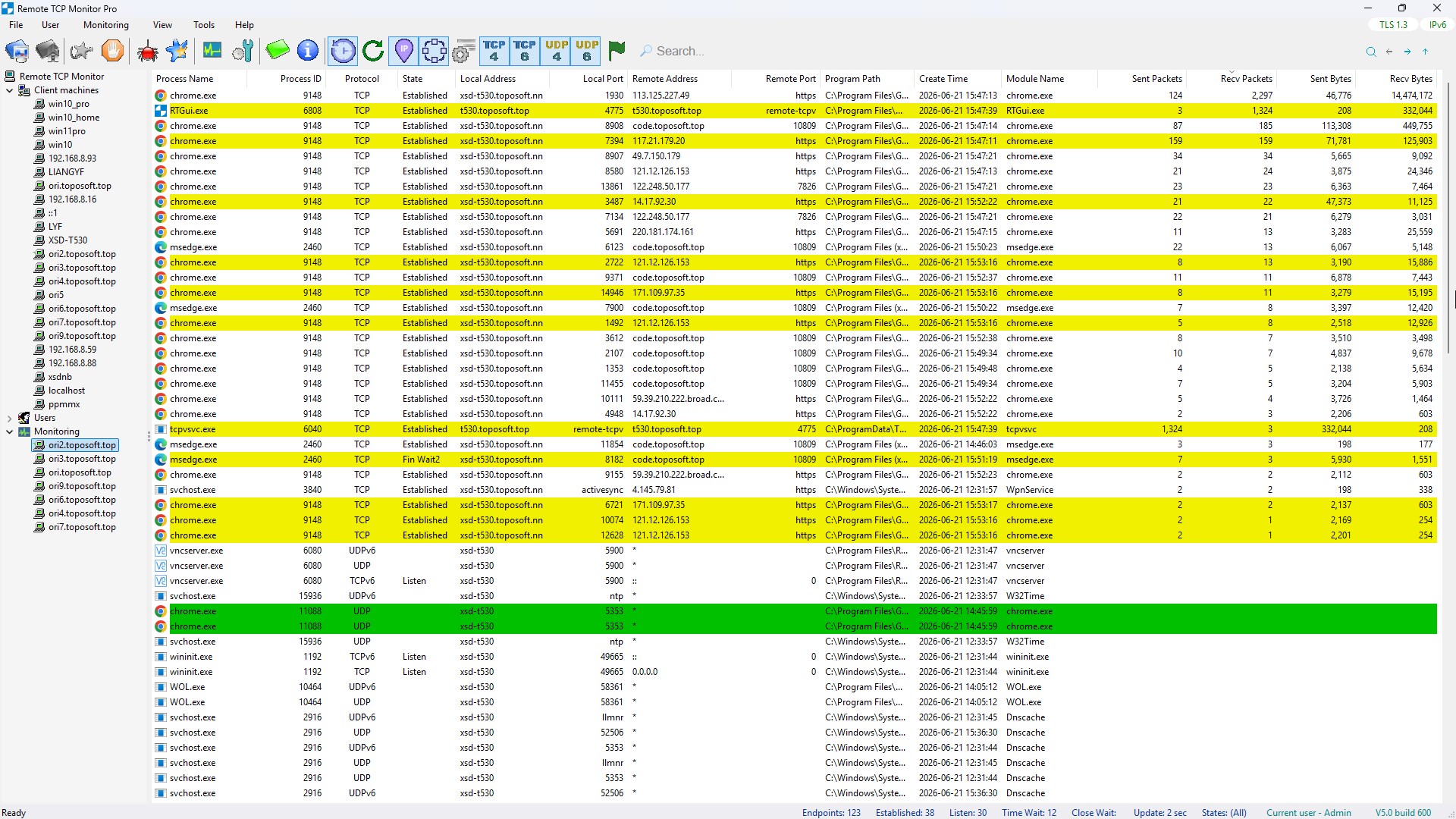This screenshot has height=819, width=1456.
Task: Click 'Established: 38' in the status bar
Action: tap(905, 812)
